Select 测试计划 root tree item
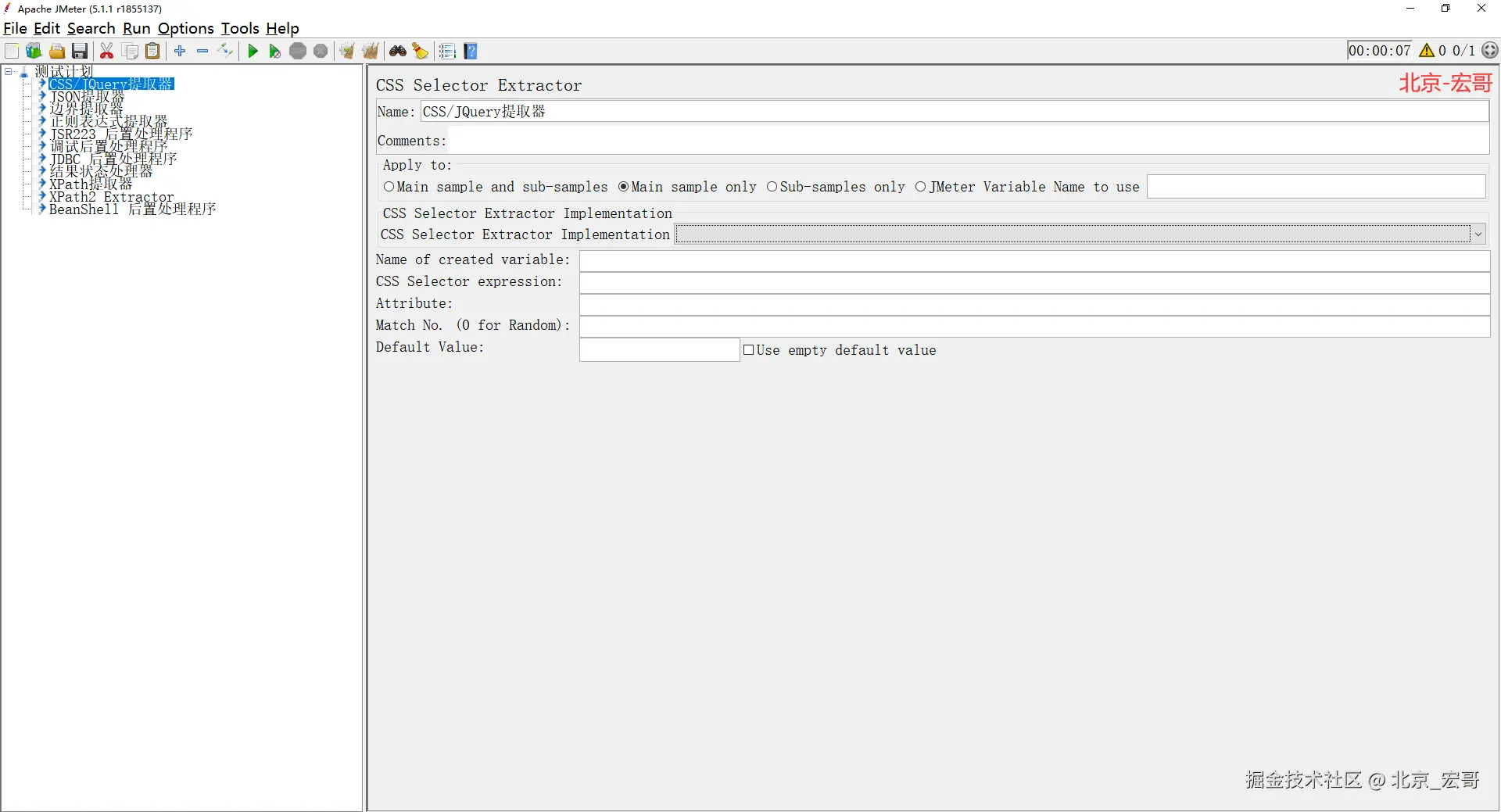The image size is (1501, 812). (64, 71)
